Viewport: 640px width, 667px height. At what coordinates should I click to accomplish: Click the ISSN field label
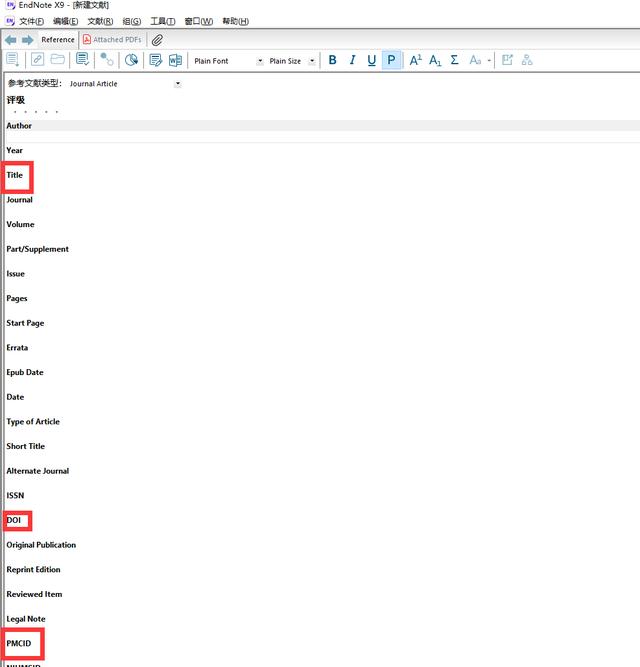point(15,496)
